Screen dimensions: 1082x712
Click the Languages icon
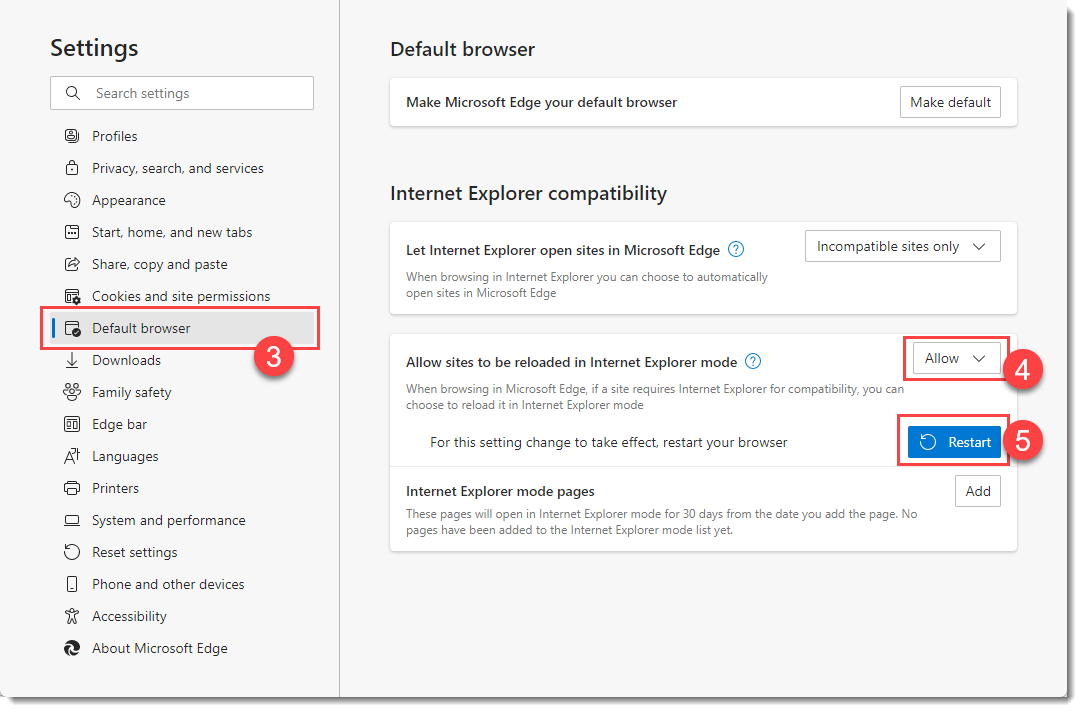(x=72, y=456)
